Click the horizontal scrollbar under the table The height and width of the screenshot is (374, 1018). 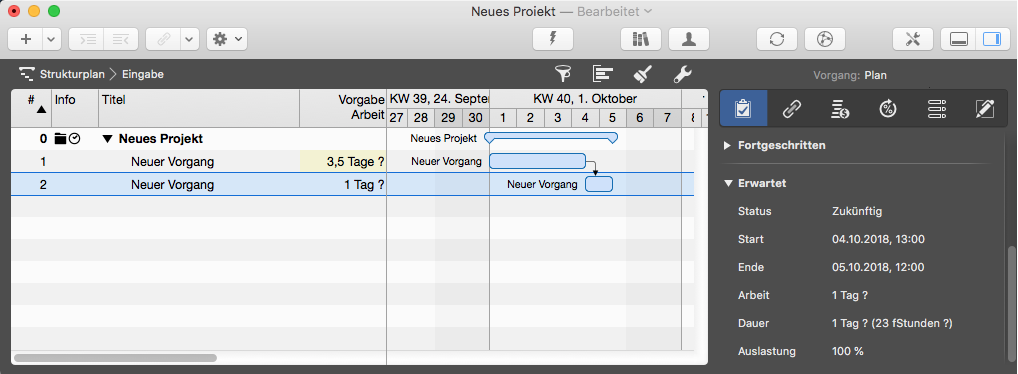coord(116,358)
